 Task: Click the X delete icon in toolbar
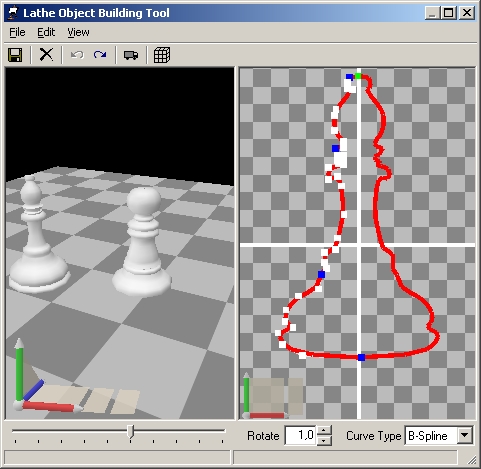tap(46, 54)
